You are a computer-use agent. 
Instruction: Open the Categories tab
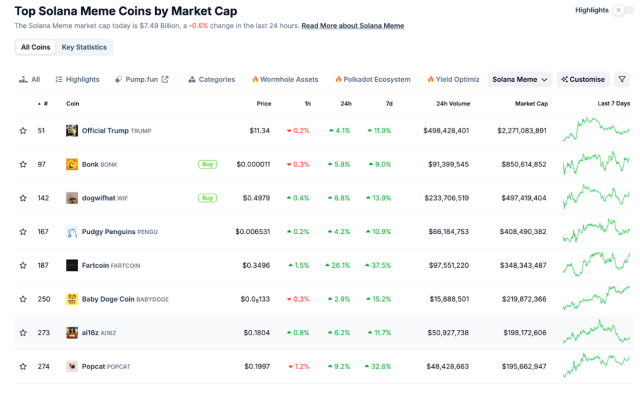pyautogui.click(x=212, y=79)
